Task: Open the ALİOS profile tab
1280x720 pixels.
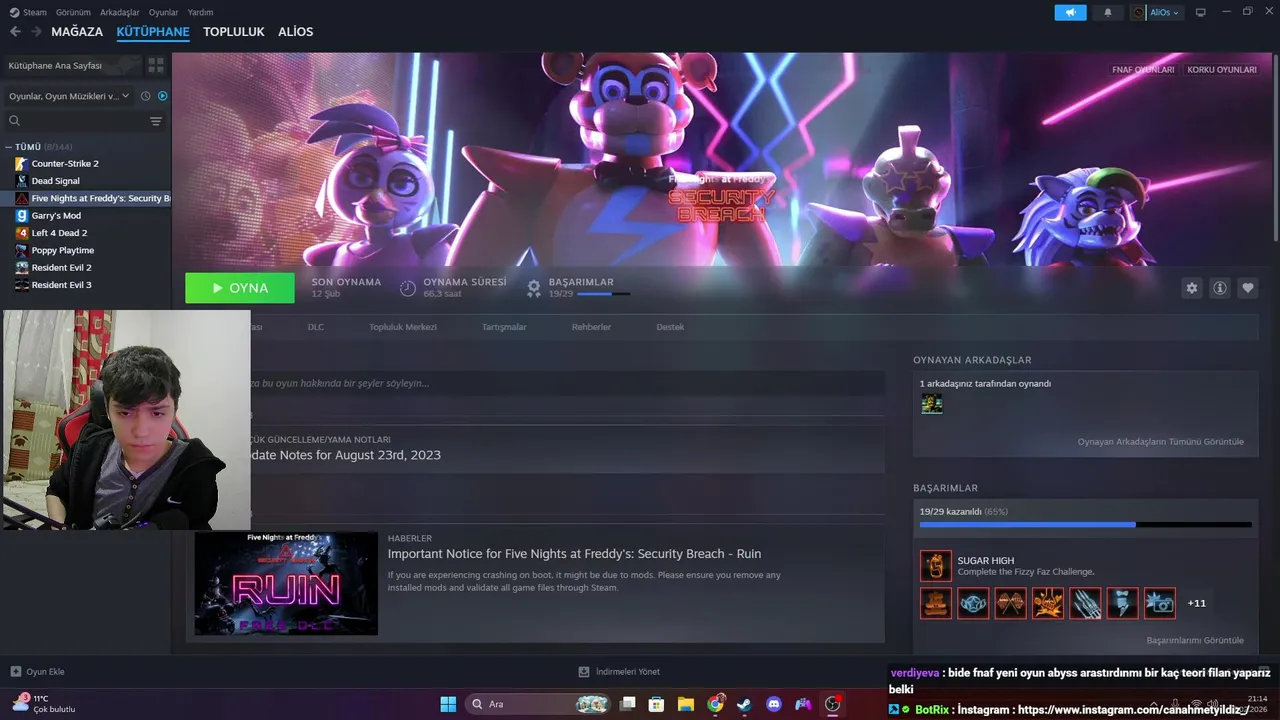Action: pos(295,32)
